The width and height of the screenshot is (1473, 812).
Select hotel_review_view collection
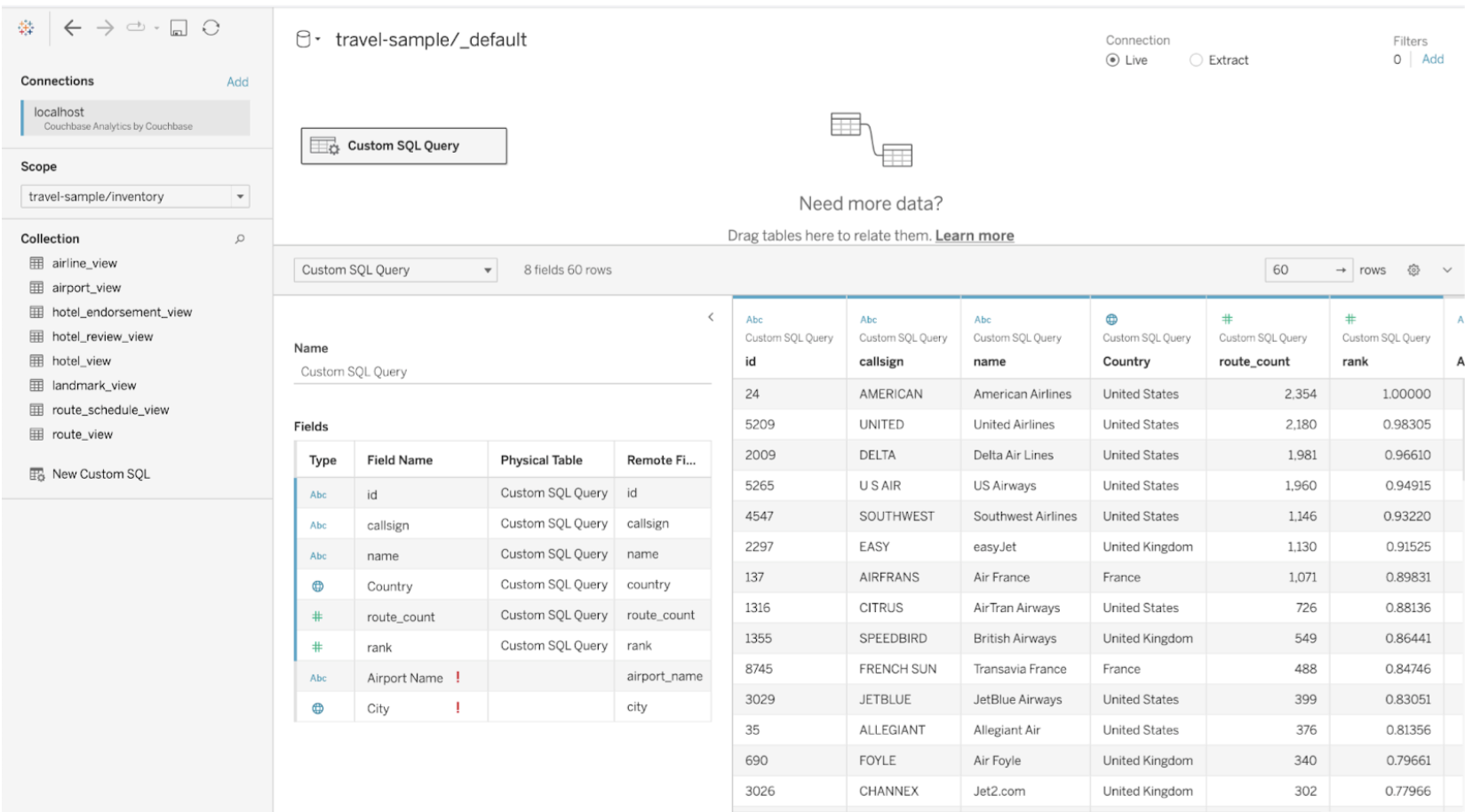102,337
